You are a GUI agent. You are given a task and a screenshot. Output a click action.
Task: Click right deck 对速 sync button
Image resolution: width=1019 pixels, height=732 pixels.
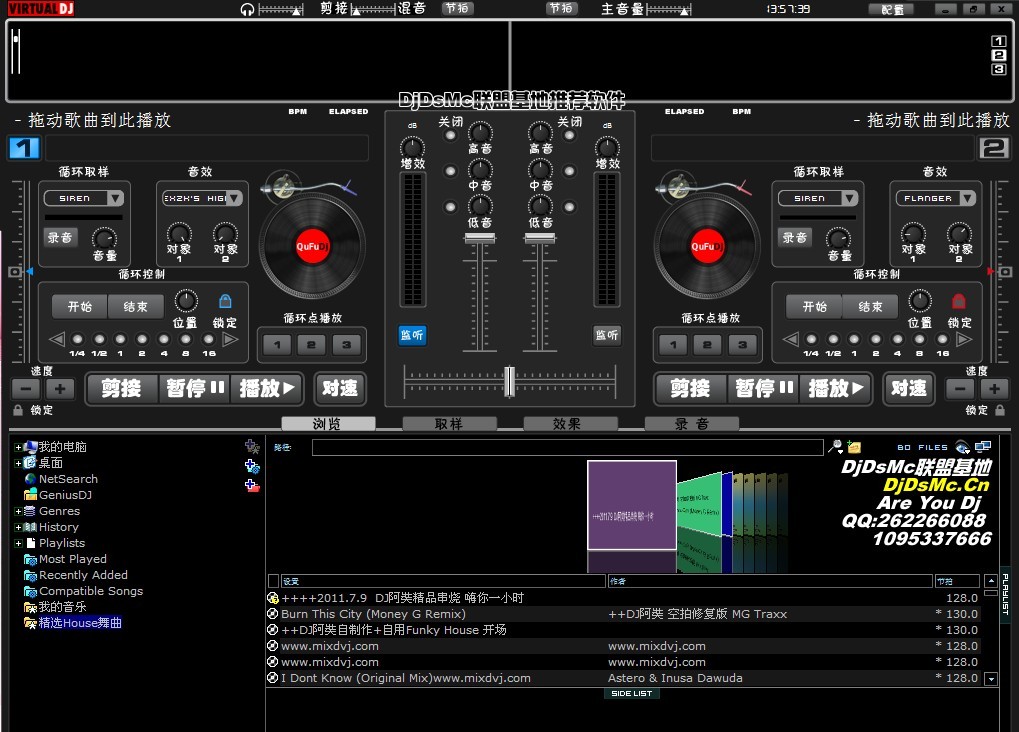point(908,389)
